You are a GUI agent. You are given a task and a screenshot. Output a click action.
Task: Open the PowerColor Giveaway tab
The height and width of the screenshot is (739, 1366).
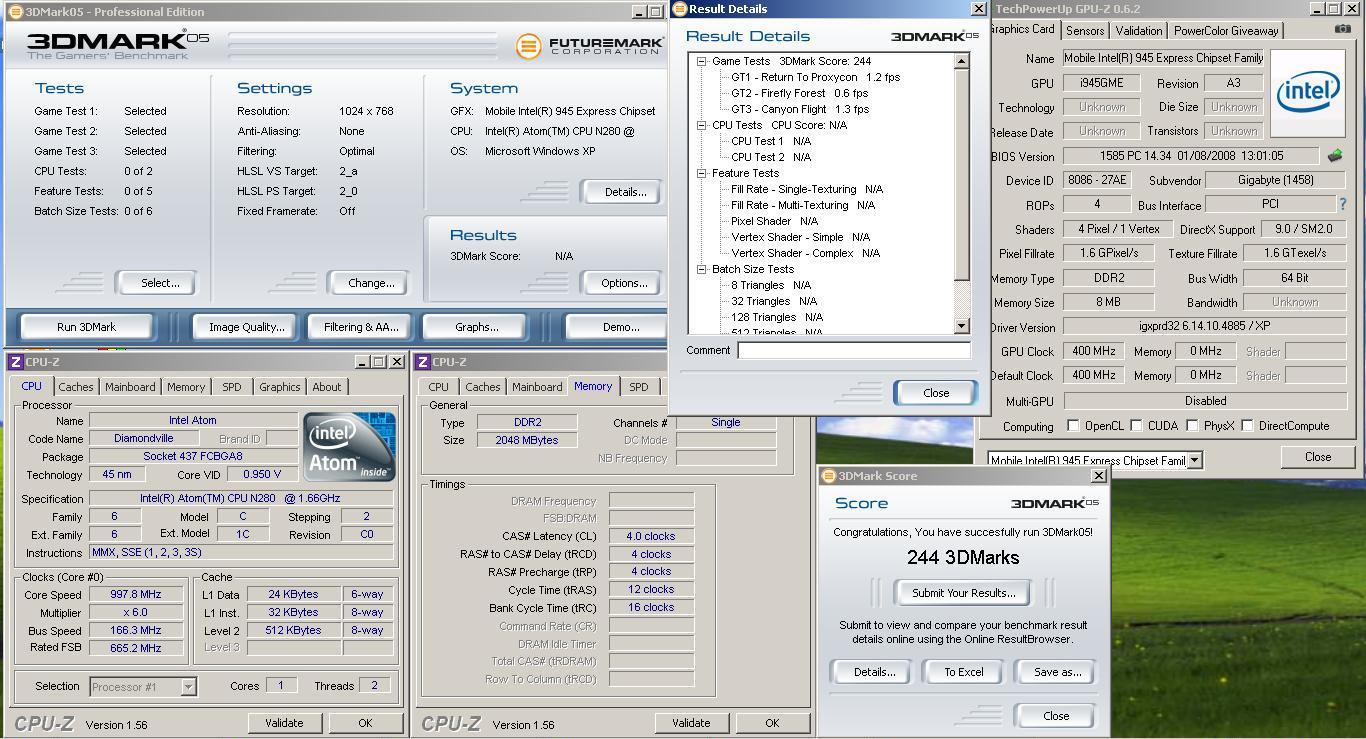1226,31
